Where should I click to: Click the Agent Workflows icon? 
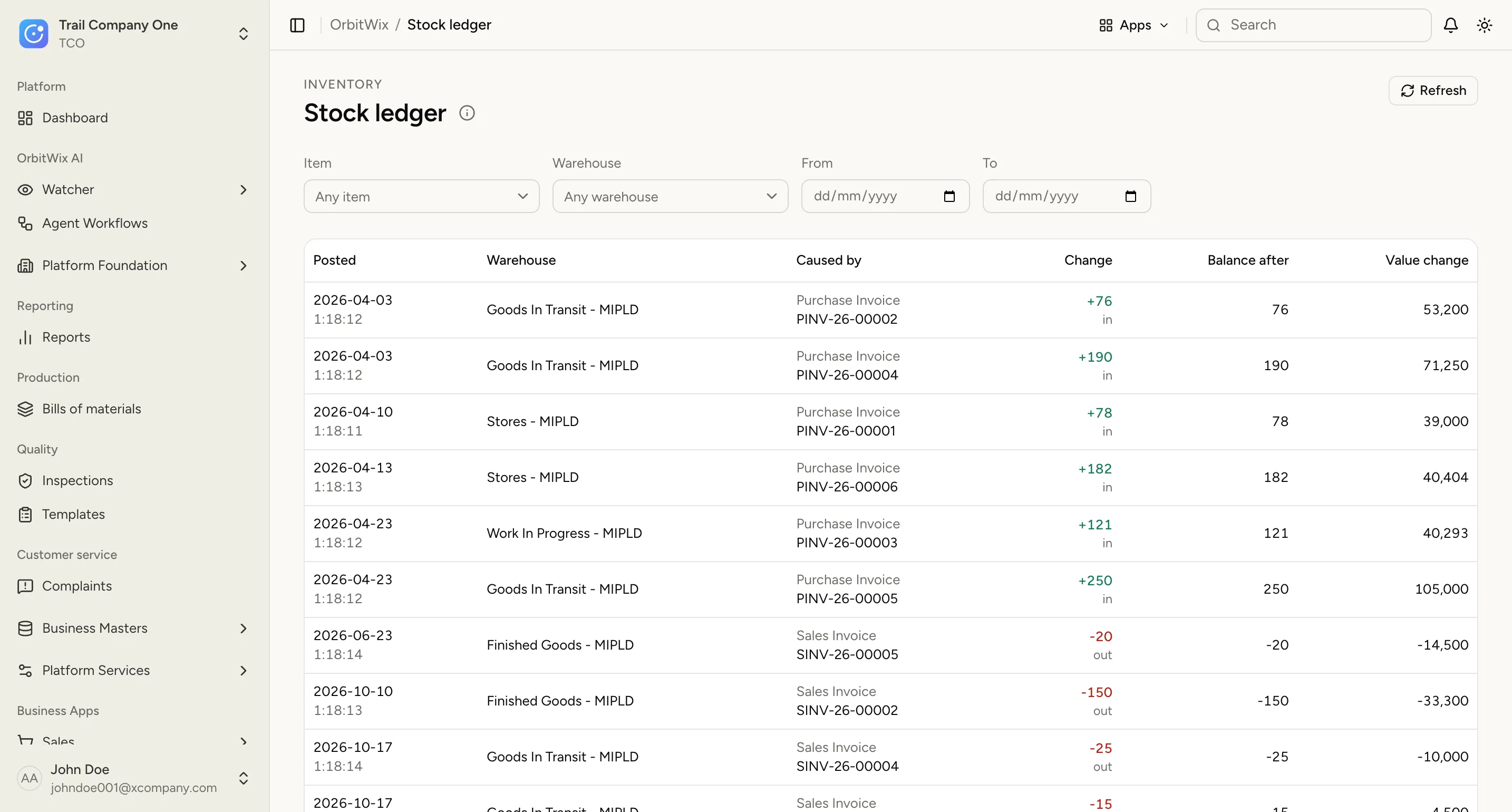25,223
